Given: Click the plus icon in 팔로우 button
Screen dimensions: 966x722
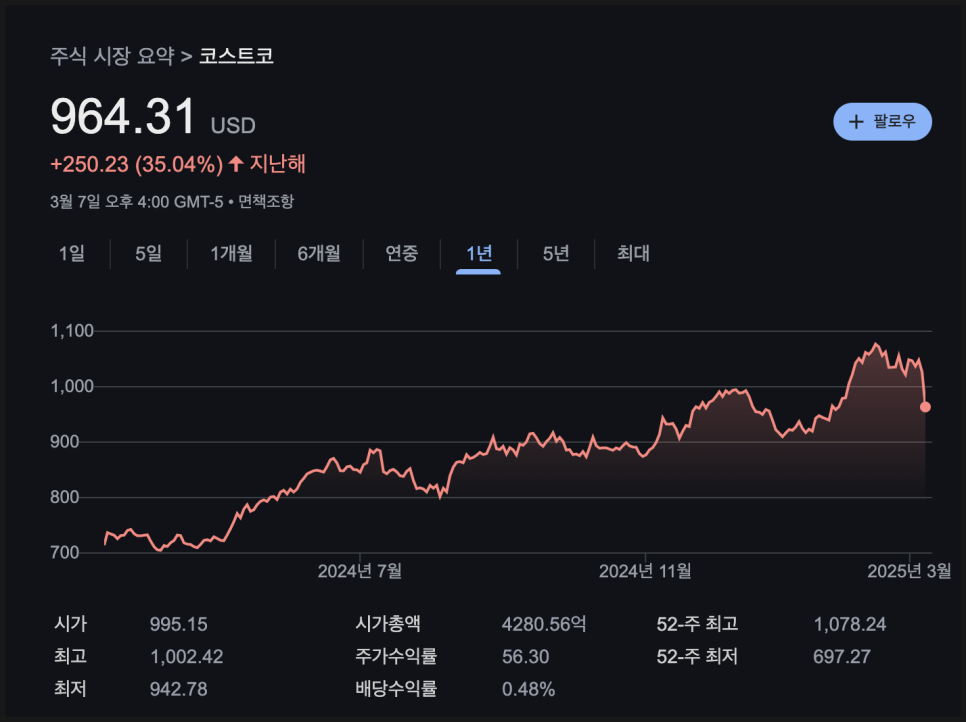Looking at the screenshot, I should [x=856, y=122].
